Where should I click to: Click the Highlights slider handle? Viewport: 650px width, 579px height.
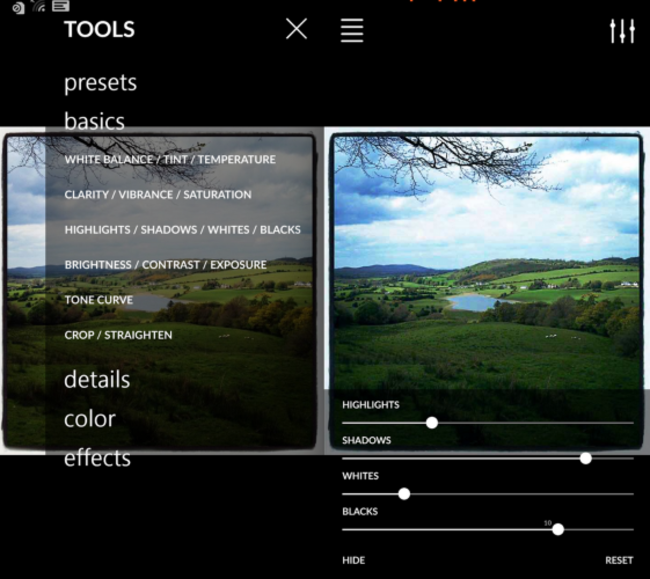pos(432,423)
